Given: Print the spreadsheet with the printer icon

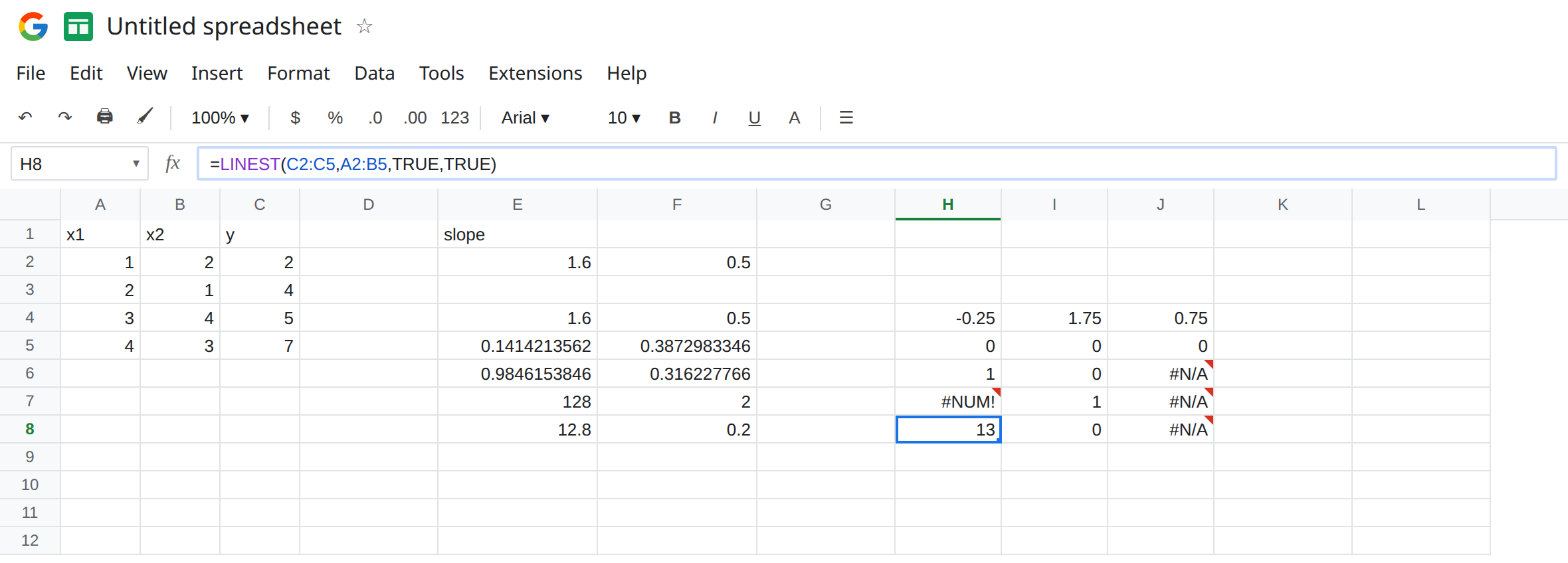Looking at the screenshot, I should pos(105,117).
